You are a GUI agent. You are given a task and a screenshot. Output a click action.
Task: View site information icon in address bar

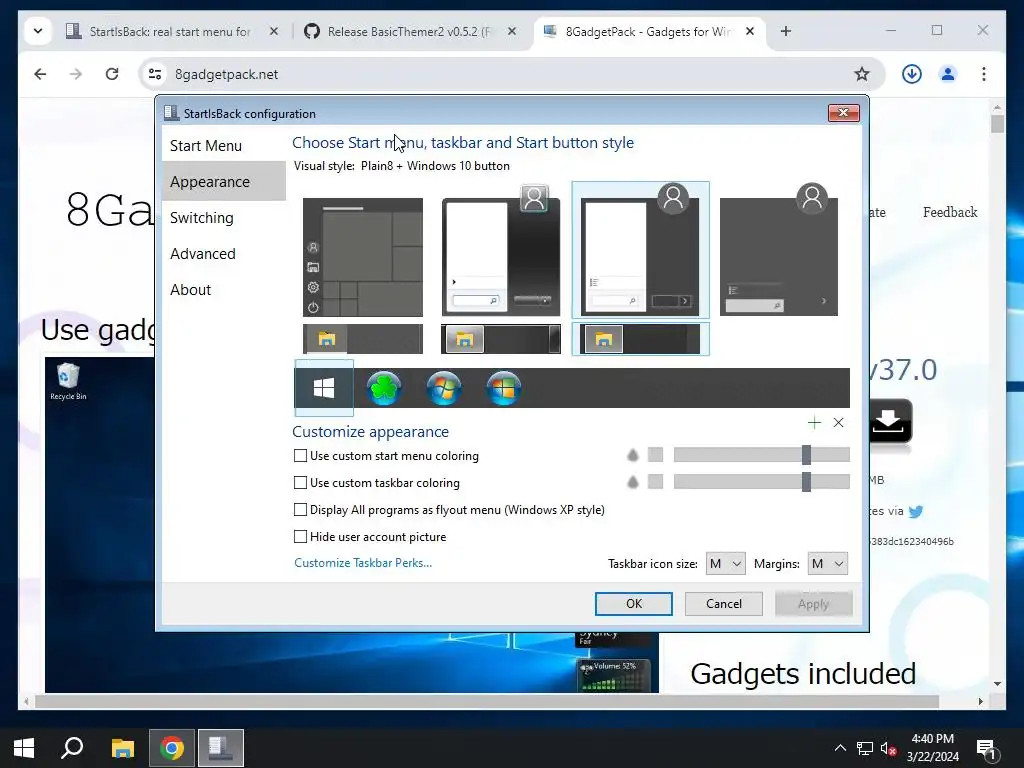coord(155,74)
